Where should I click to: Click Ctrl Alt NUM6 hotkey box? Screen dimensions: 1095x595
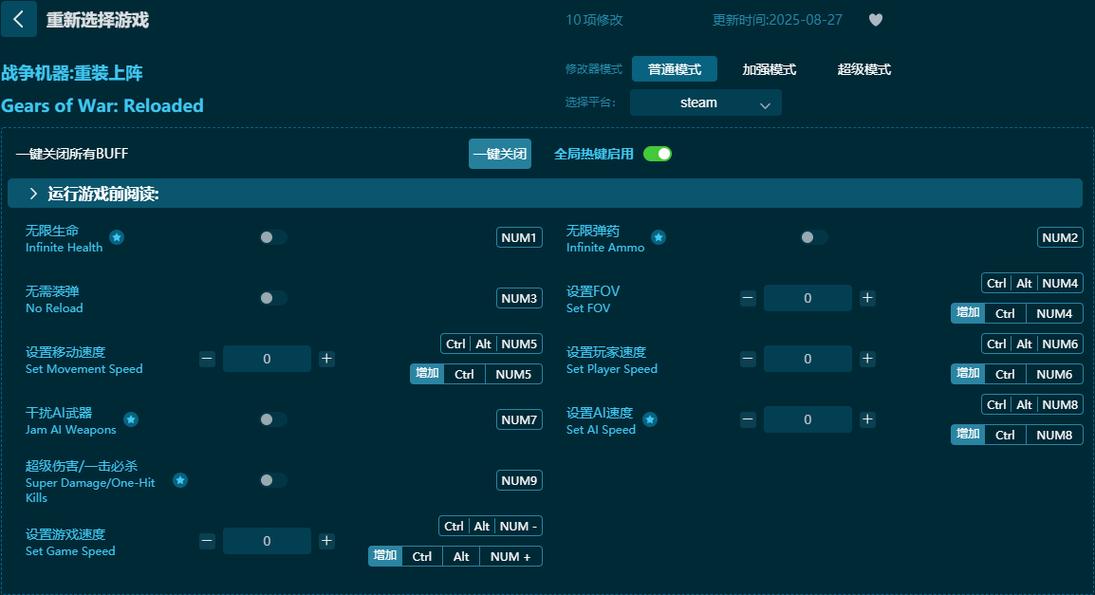(x=1032, y=344)
